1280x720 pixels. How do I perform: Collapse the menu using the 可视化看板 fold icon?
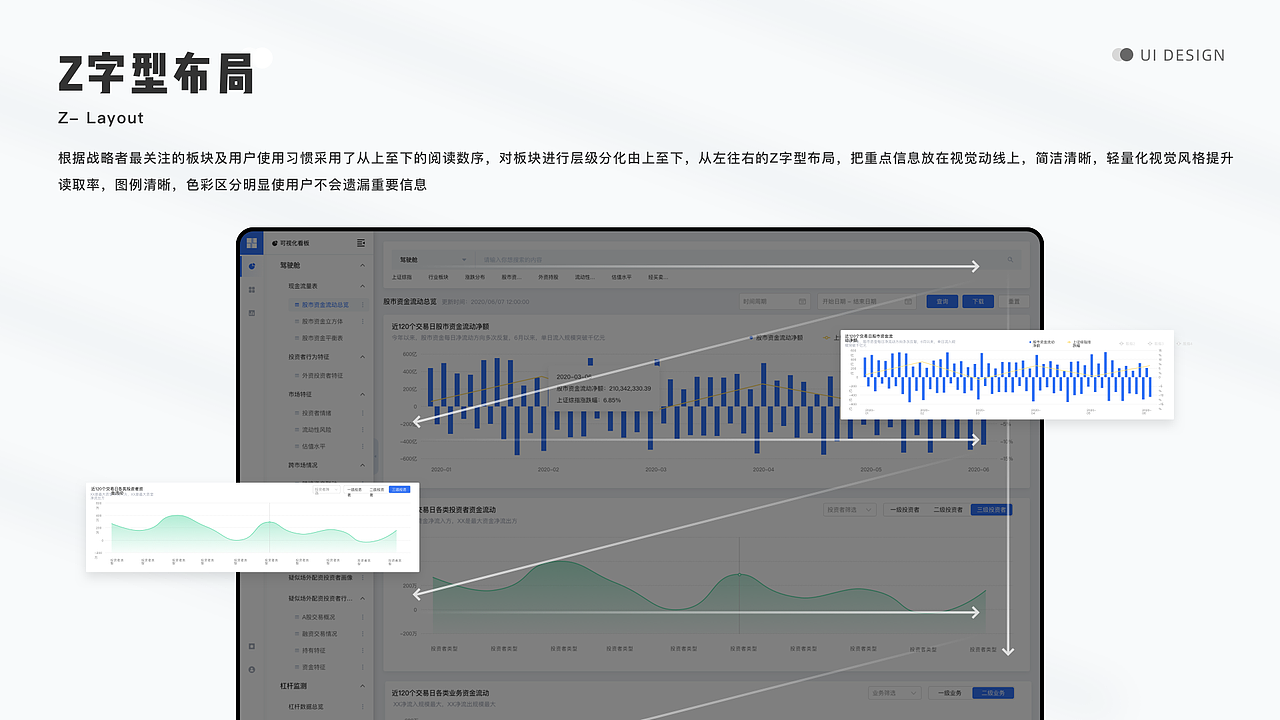point(361,243)
